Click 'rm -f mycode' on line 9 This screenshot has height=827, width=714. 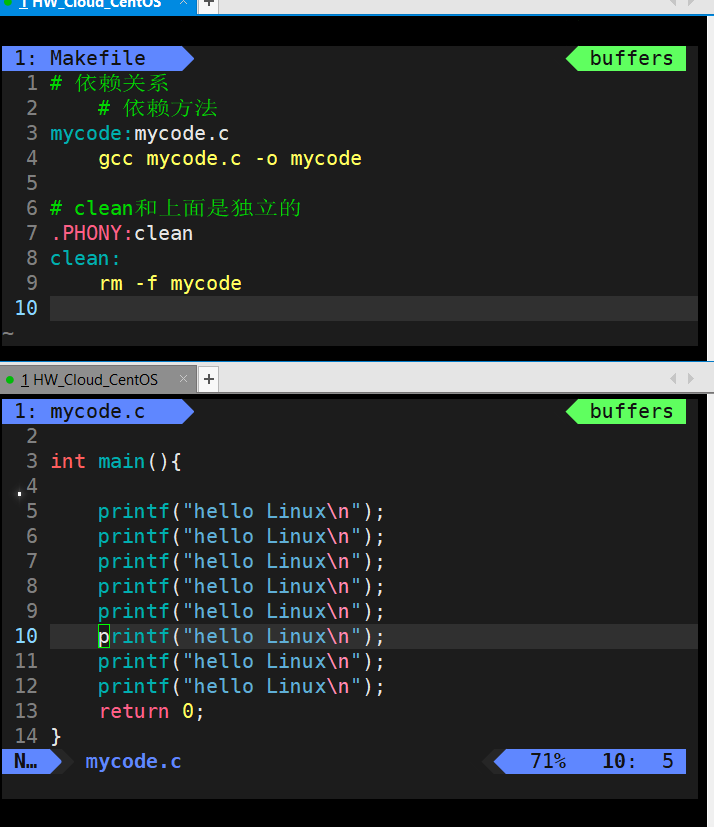170,284
